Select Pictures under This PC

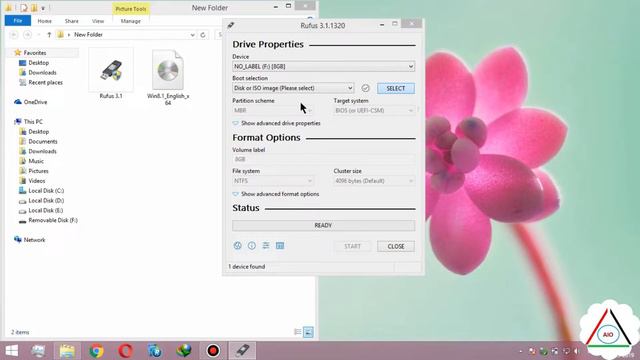tap(38, 171)
